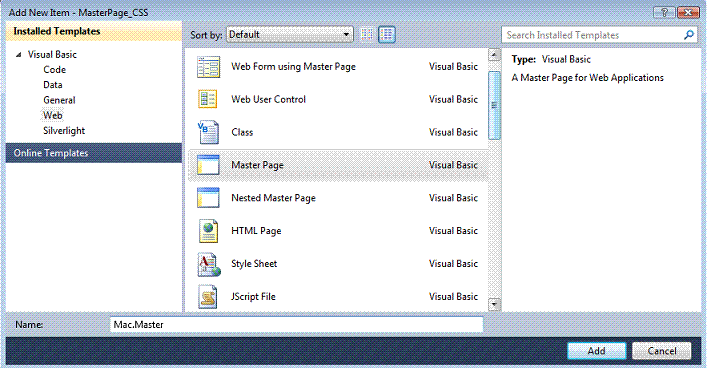Open the Online Templates section

coord(94,153)
